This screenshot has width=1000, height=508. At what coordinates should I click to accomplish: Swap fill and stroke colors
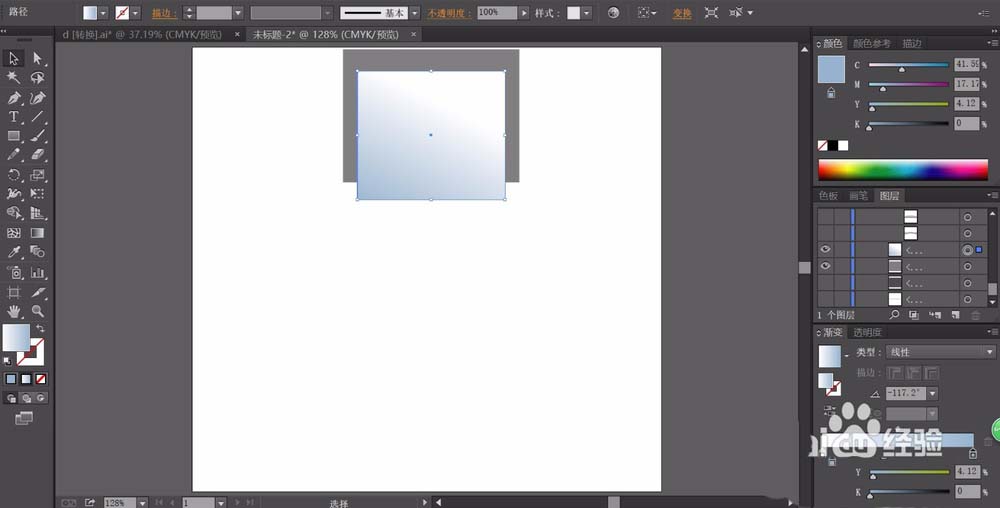click(x=40, y=328)
